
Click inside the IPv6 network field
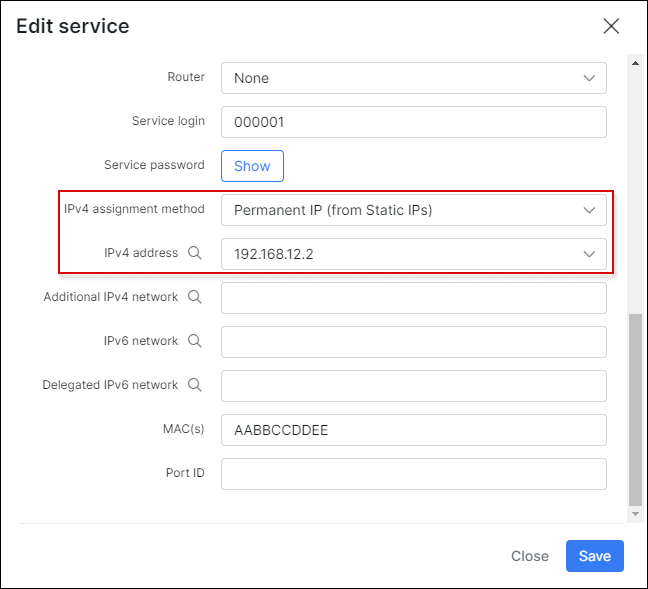coord(413,342)
